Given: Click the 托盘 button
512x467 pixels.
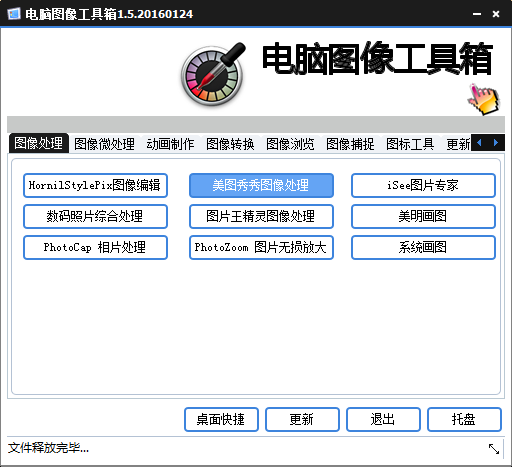Looking at the screenshot, I should pos(464,419).
